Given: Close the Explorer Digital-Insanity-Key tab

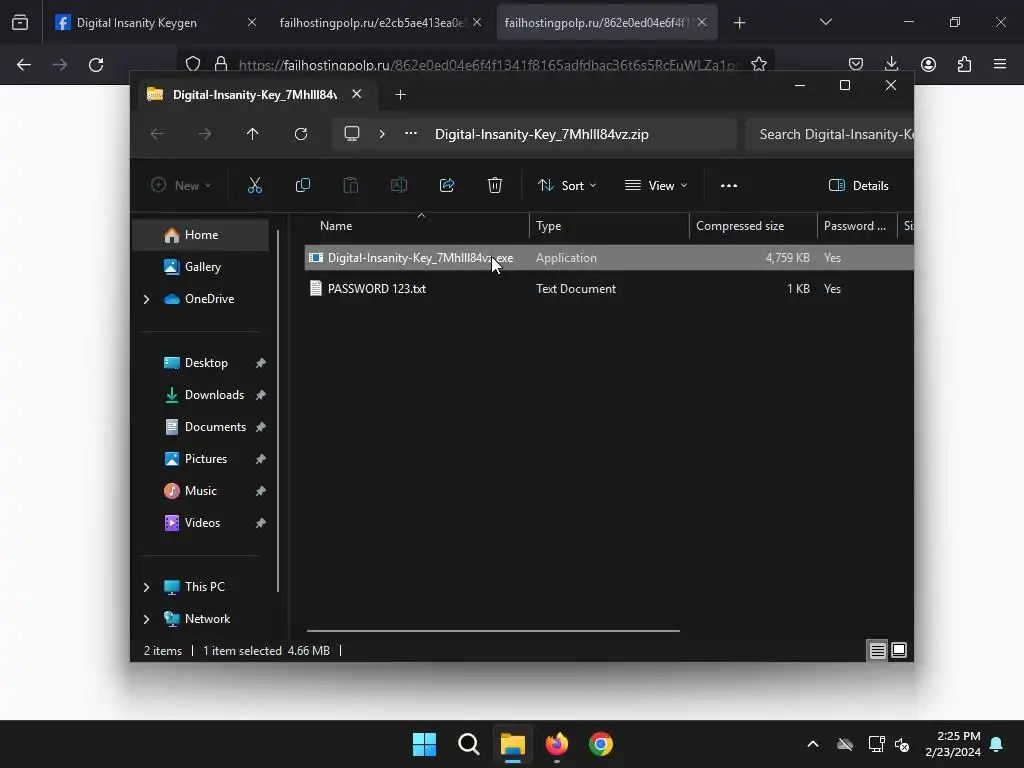Looking at the screenshot, I should pos(357,94).
